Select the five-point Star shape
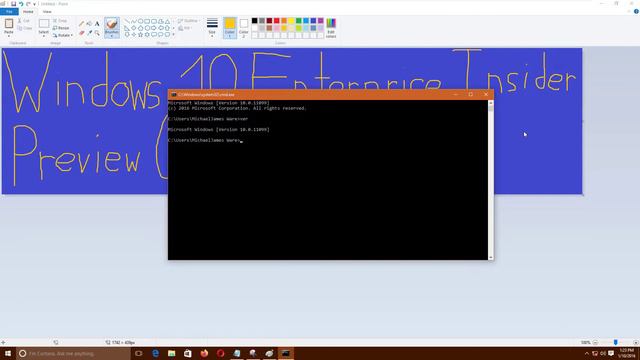This screenshot has height=360, width=640. click(140, 35)
